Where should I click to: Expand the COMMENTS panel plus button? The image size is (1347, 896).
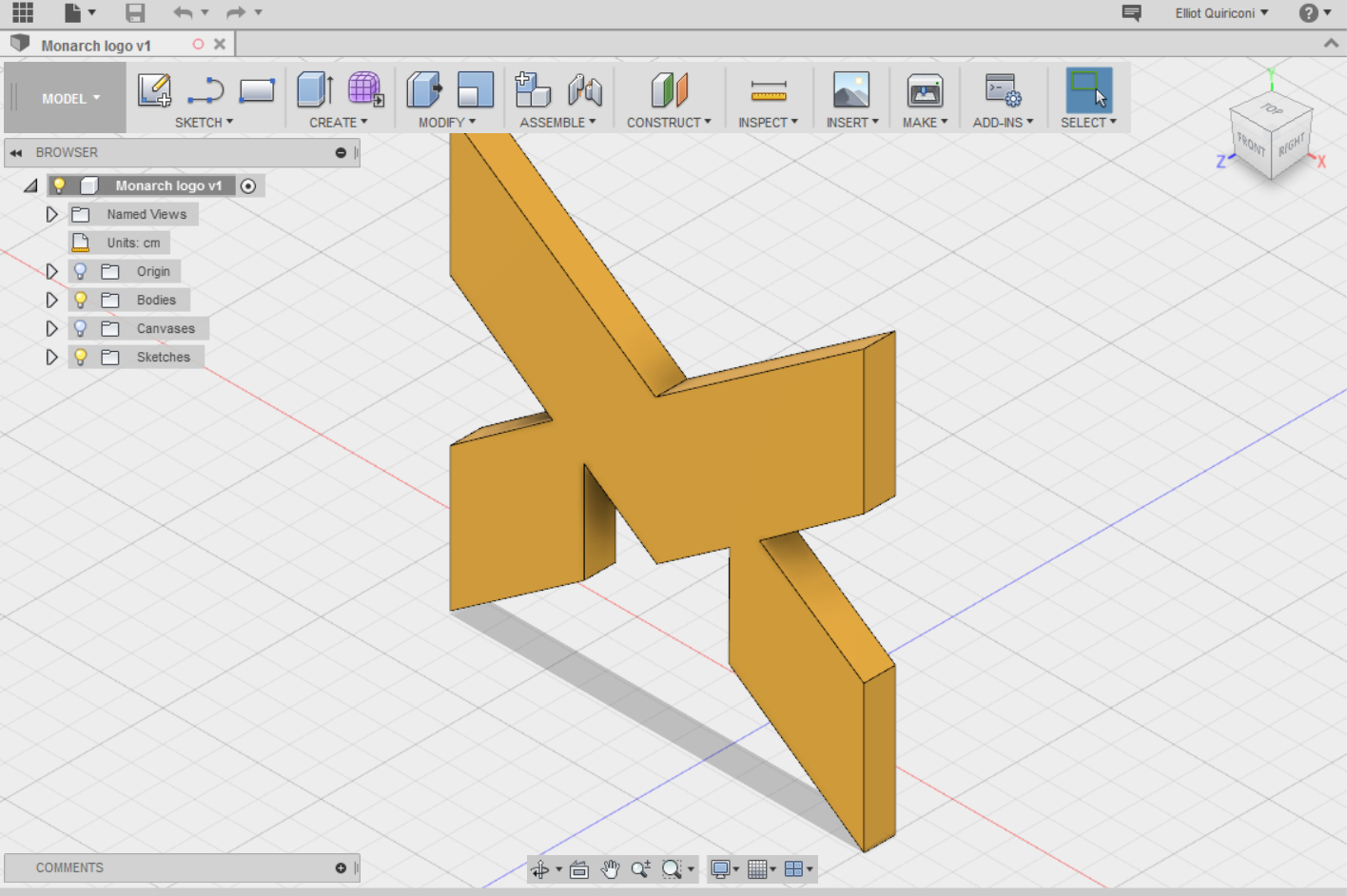(341, 867)
